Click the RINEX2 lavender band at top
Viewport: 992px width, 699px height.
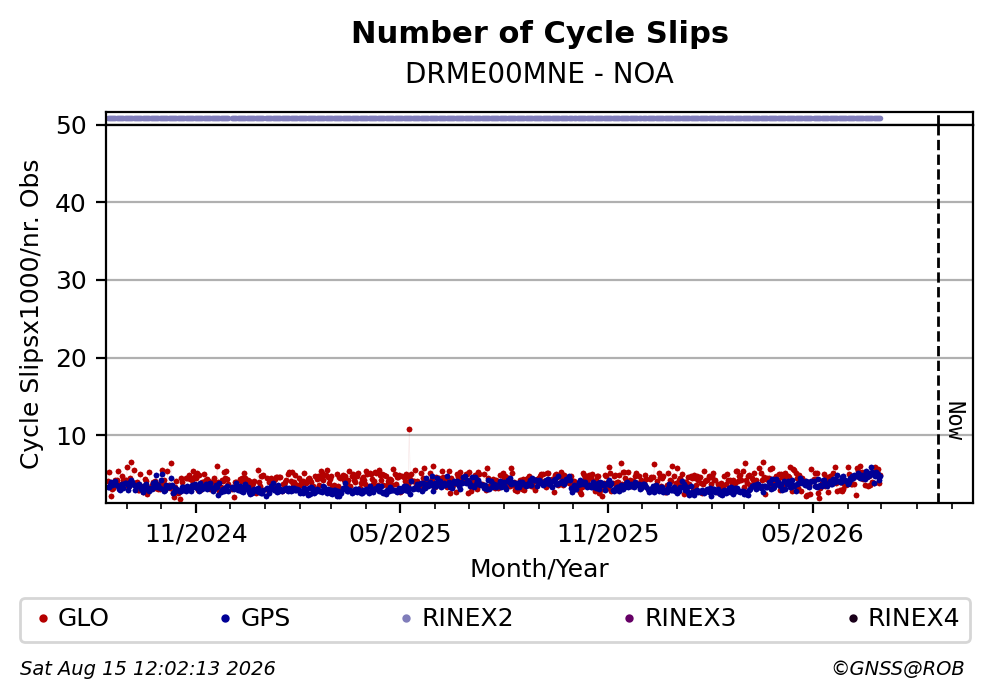coord(493,118)
